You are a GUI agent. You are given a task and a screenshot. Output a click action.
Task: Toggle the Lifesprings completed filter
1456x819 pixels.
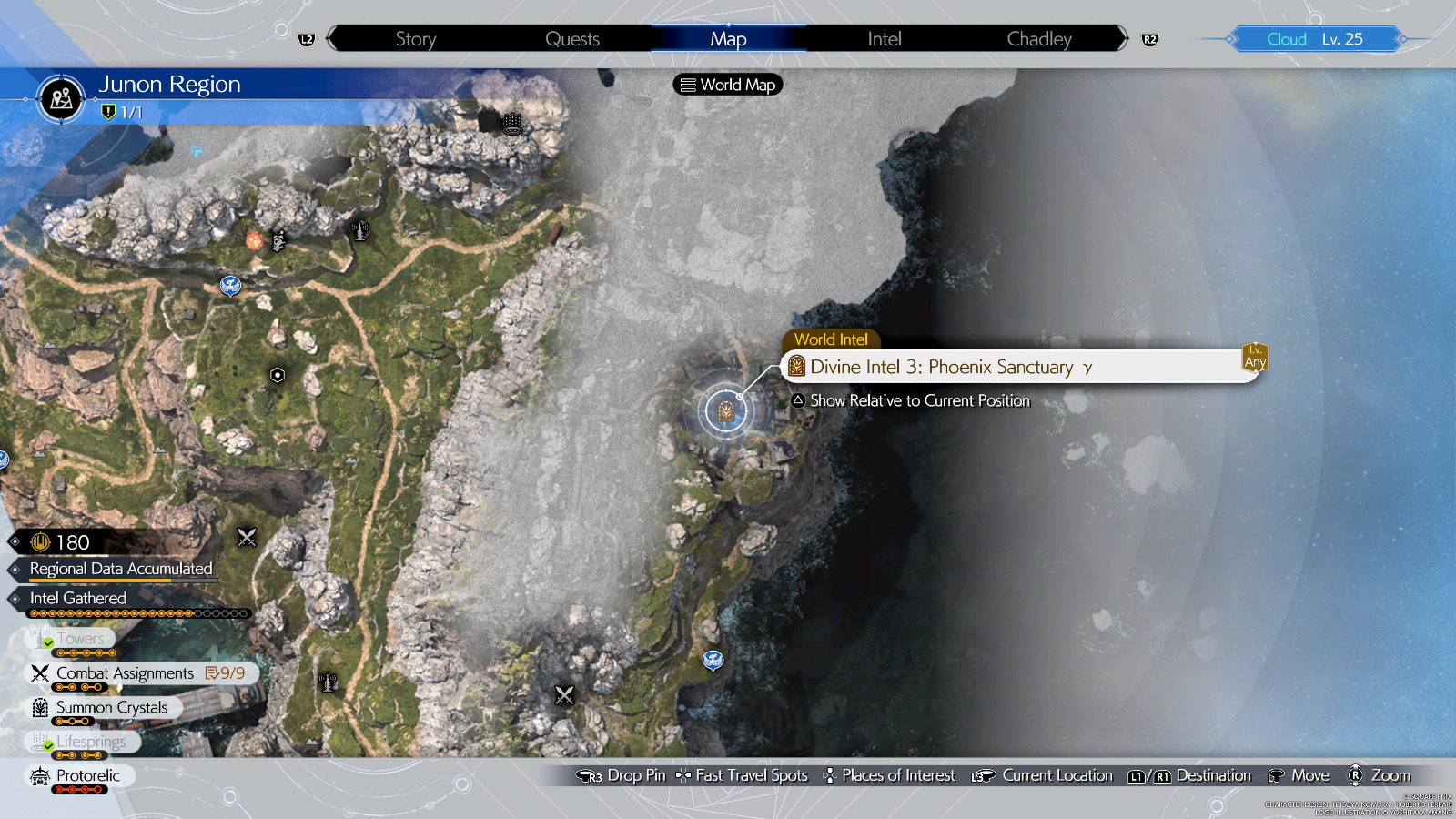pos(80,743)
